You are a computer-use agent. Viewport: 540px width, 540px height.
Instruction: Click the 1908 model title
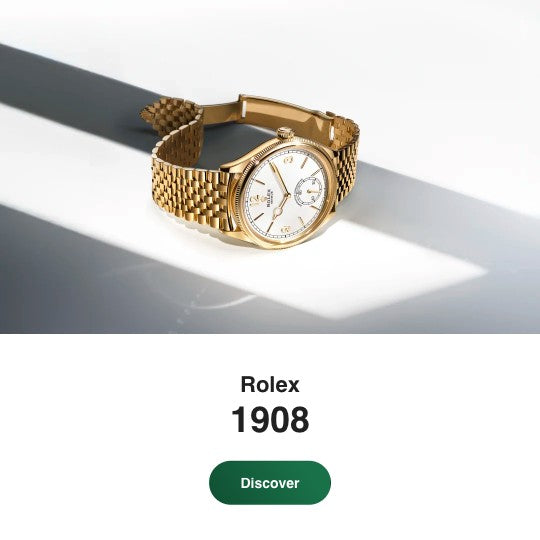coord(270,420)
